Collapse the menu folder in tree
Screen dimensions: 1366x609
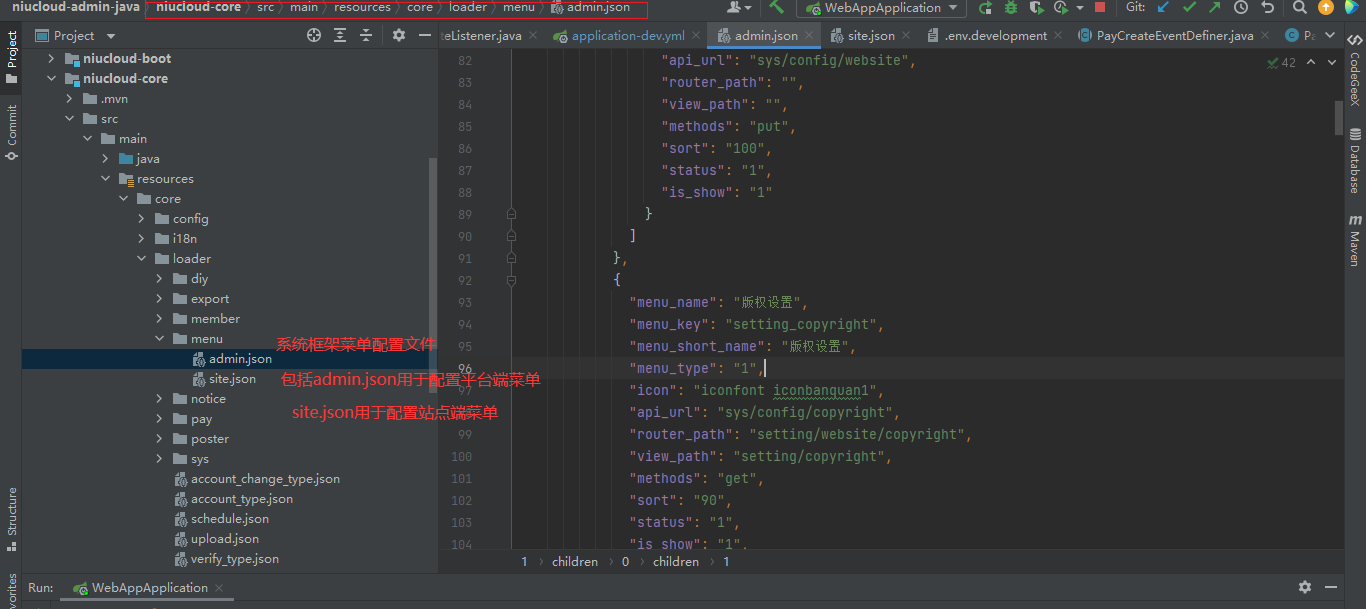(159, 339)
